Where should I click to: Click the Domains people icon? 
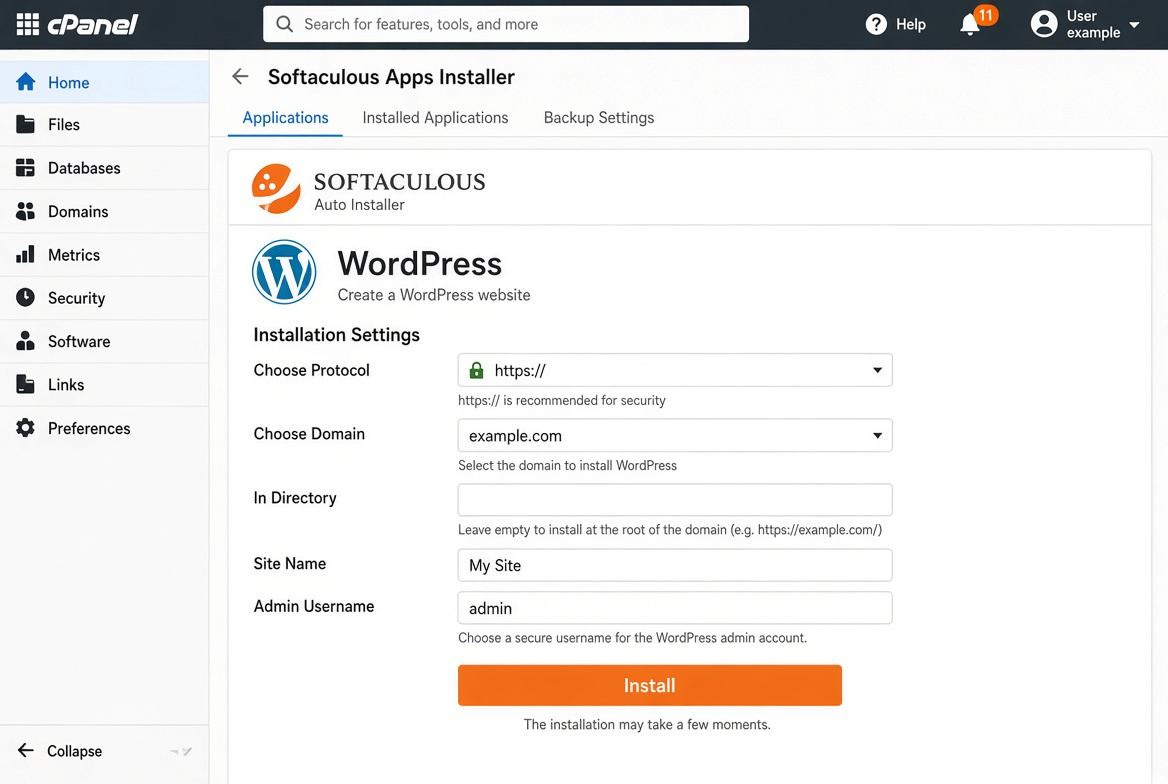[25, 212]
